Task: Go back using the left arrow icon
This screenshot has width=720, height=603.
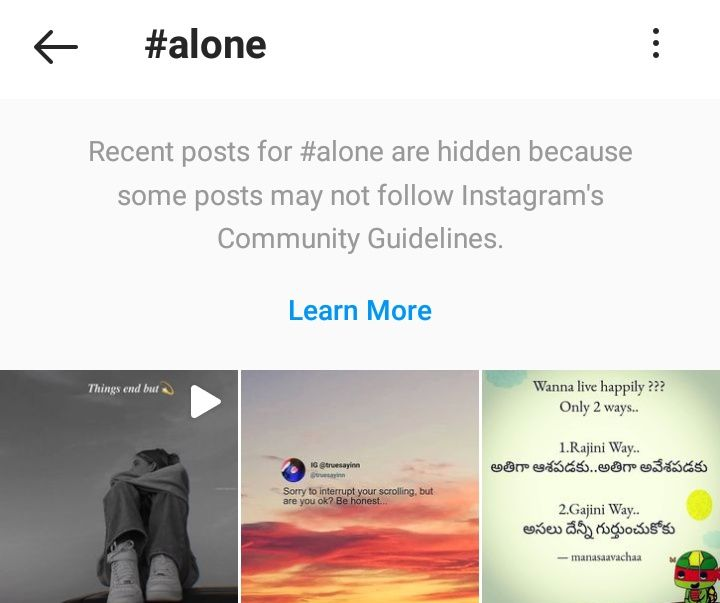Action: [x=56, y=47]
